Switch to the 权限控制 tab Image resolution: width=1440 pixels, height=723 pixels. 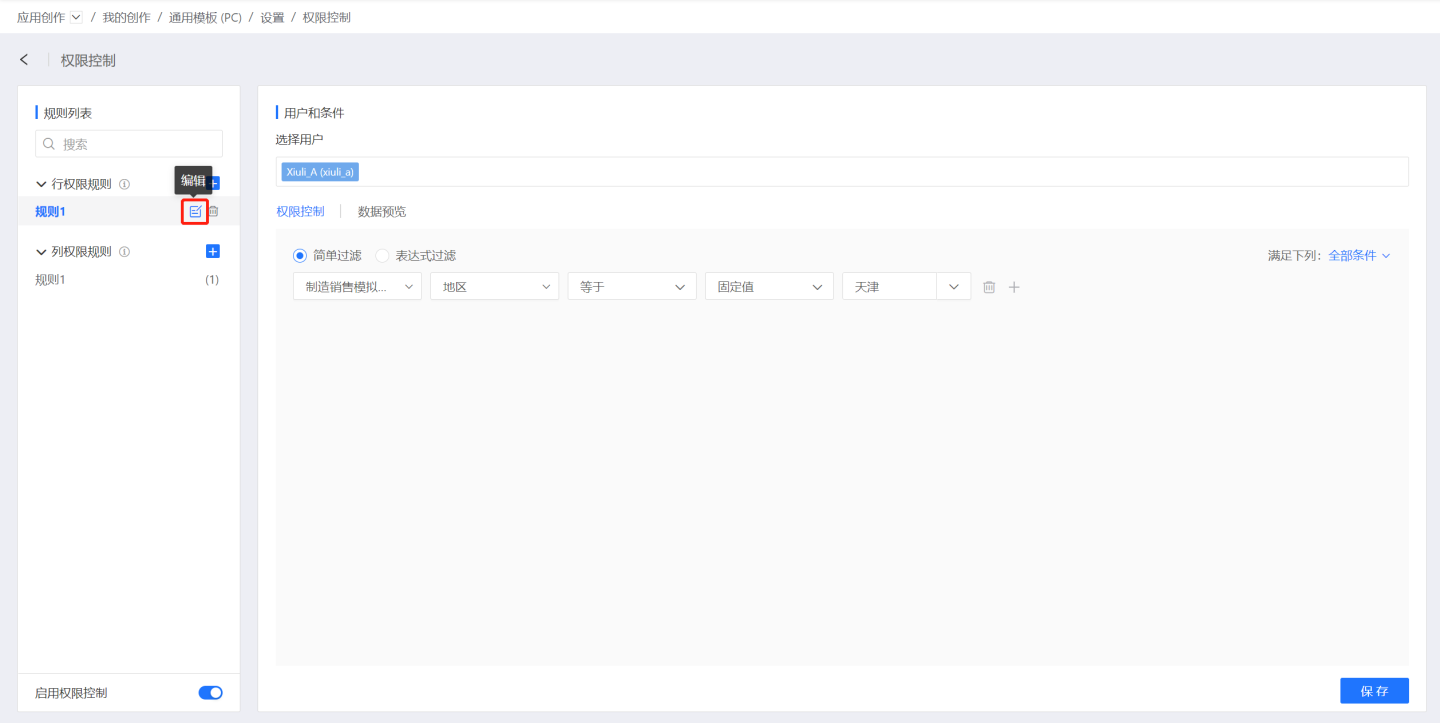(x=300, y=211)
